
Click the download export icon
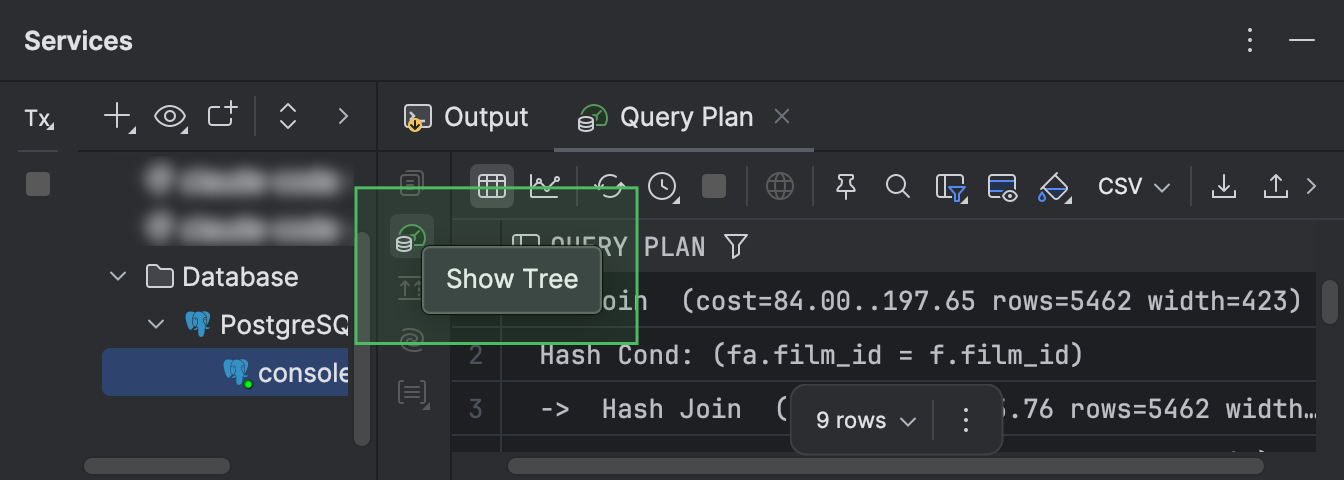pos(1223,186)
